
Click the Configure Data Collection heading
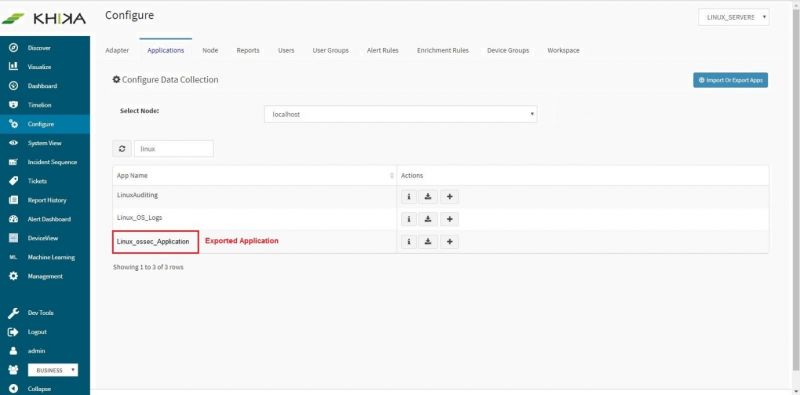tap(165, 80)
